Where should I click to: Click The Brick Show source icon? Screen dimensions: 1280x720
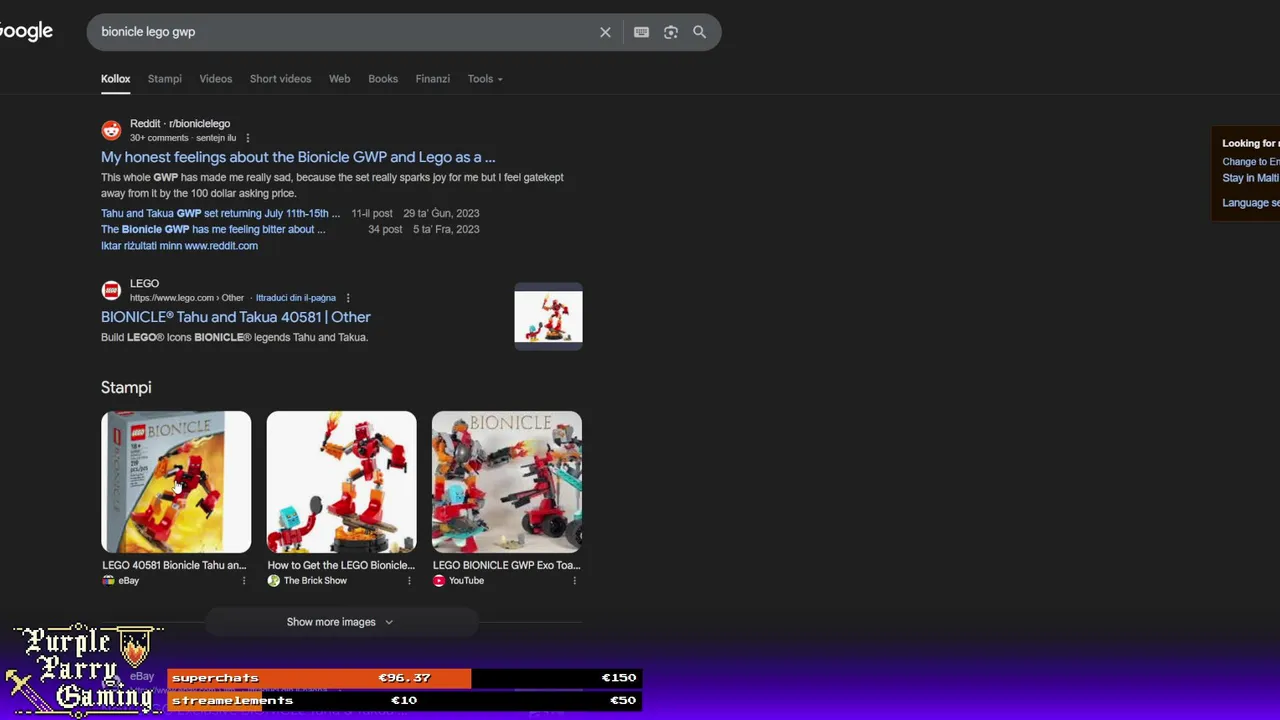point(273,581)
